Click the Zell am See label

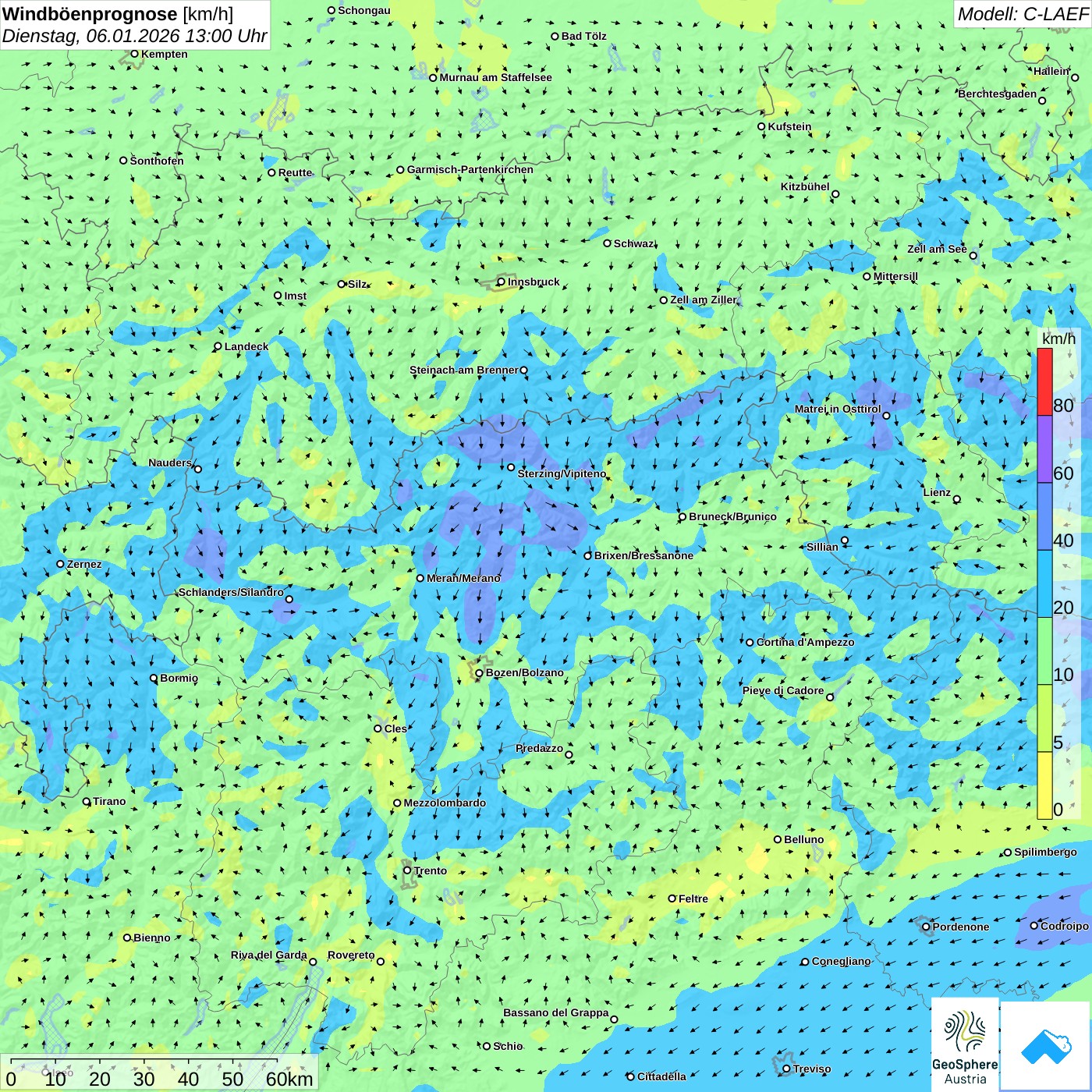tap(937, 249)
